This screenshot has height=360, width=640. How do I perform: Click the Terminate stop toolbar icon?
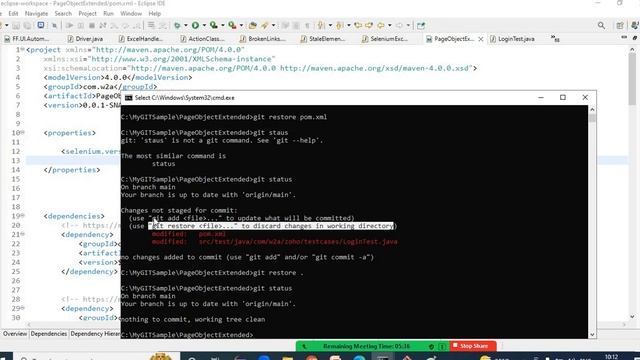pos(92,25)
